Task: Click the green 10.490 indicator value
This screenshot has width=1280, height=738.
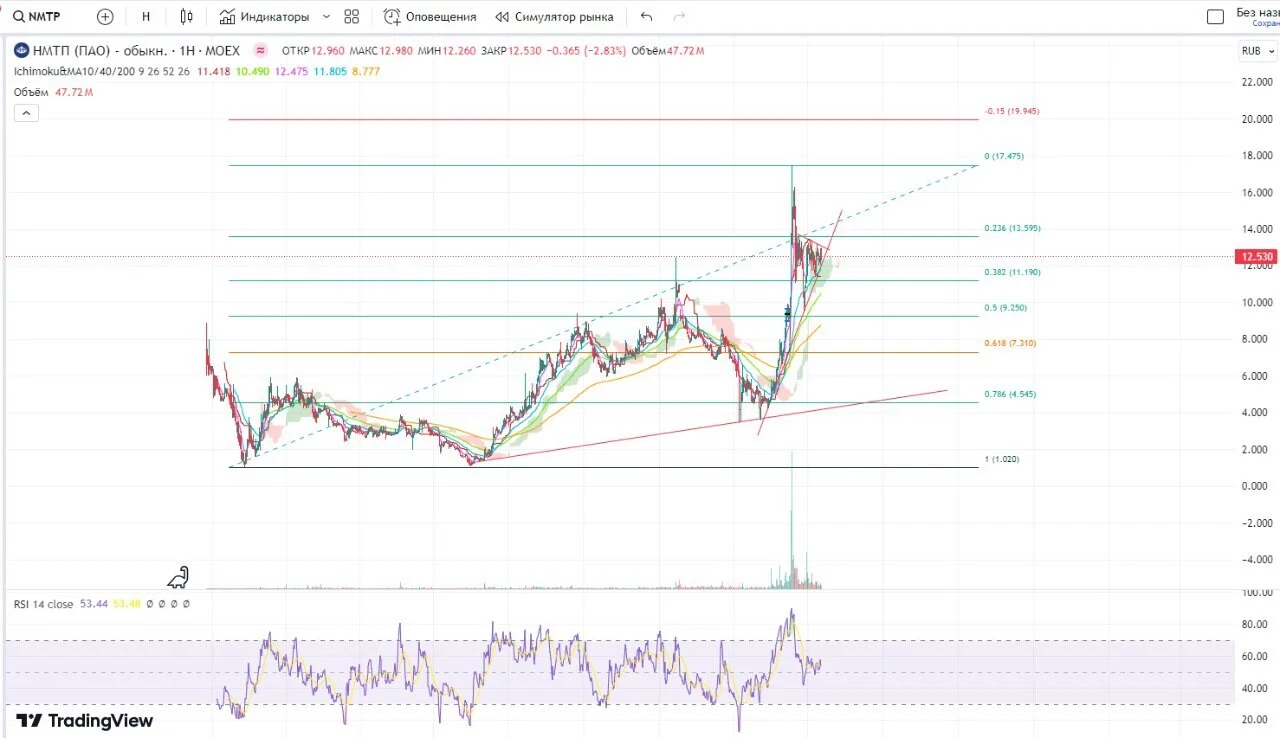Action: [250, 71]
